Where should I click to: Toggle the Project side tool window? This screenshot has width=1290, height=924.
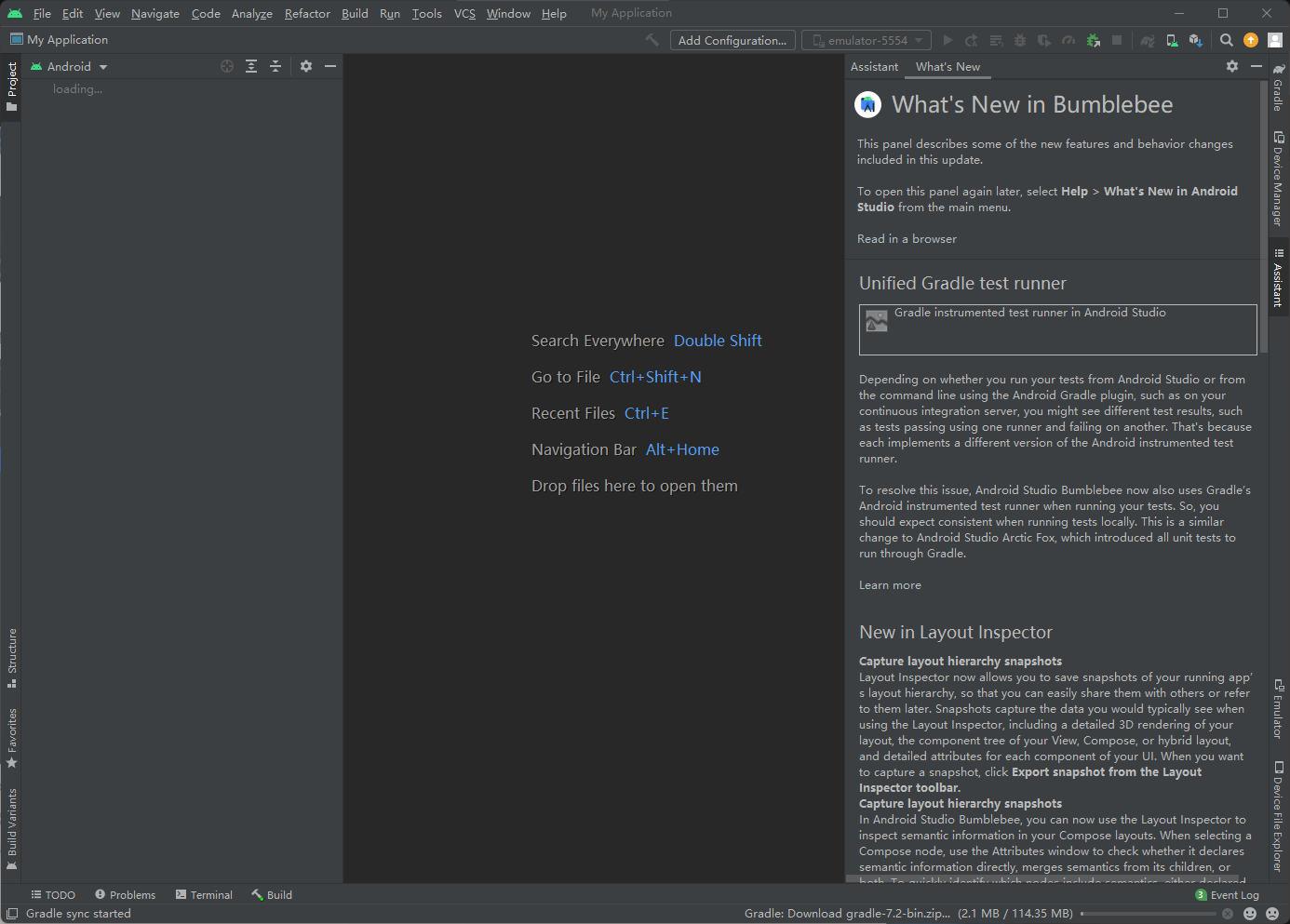(11, 87)
